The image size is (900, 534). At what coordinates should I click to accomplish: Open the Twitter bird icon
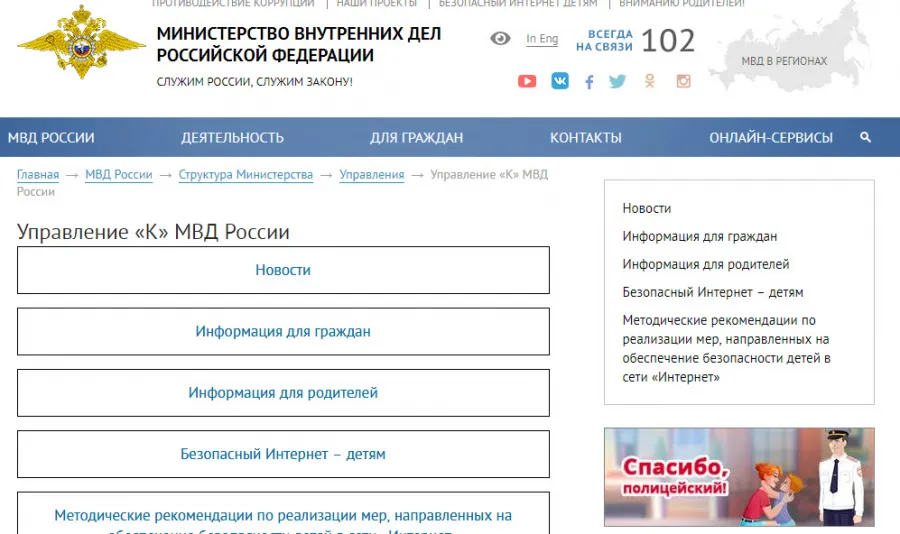pyautogui.click(x=618, y=81)
